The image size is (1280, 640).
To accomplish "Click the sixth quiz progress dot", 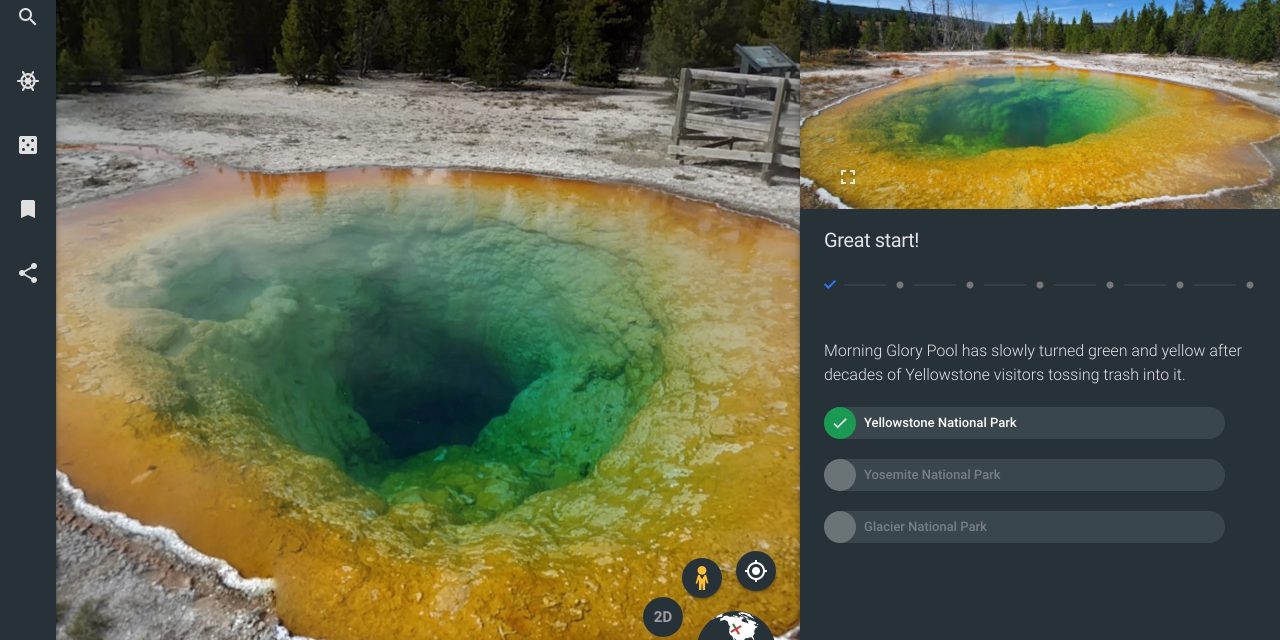I will click(1180, 285).
